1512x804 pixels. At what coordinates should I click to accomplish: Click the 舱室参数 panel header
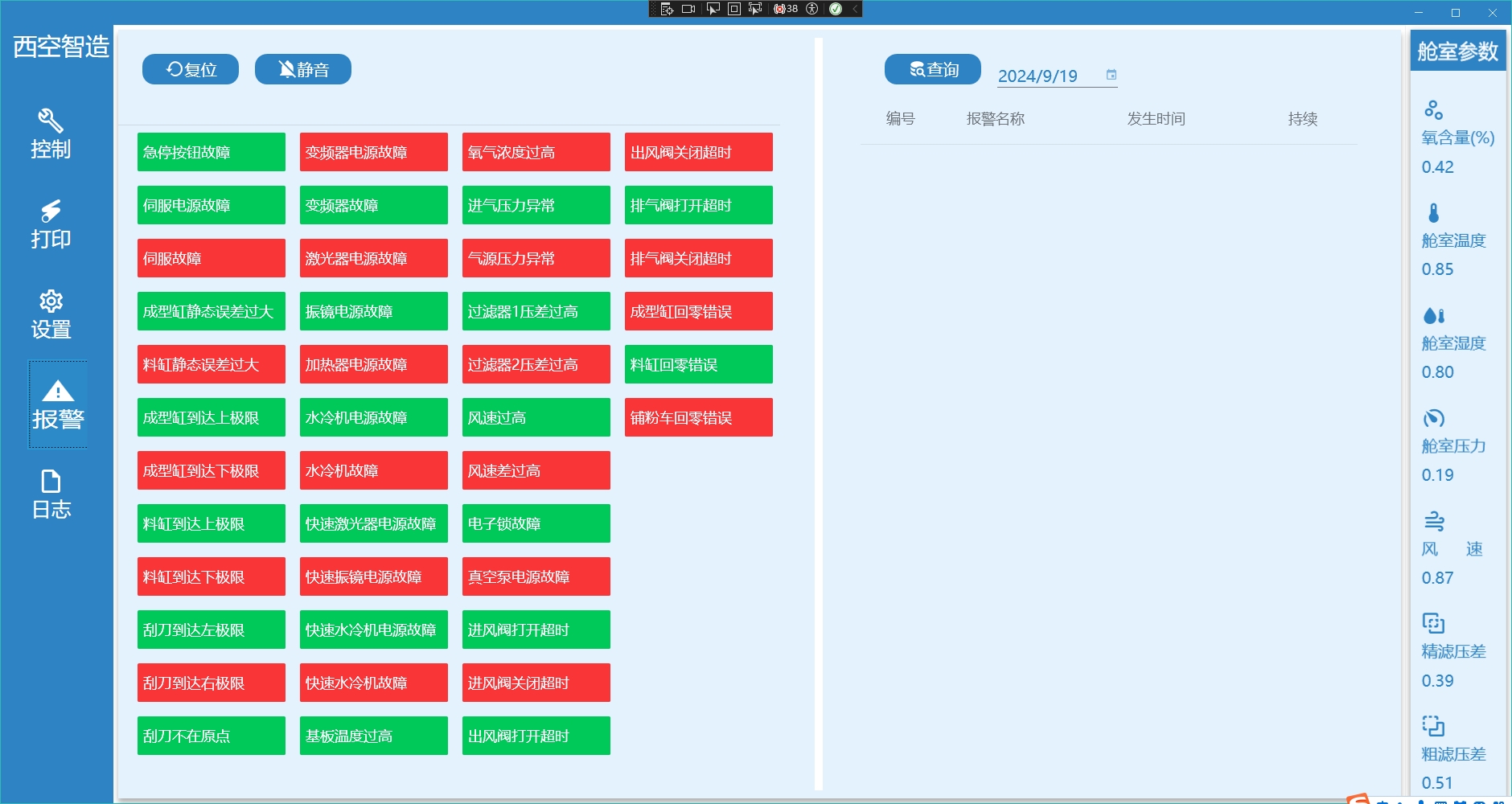(1457, 51)
